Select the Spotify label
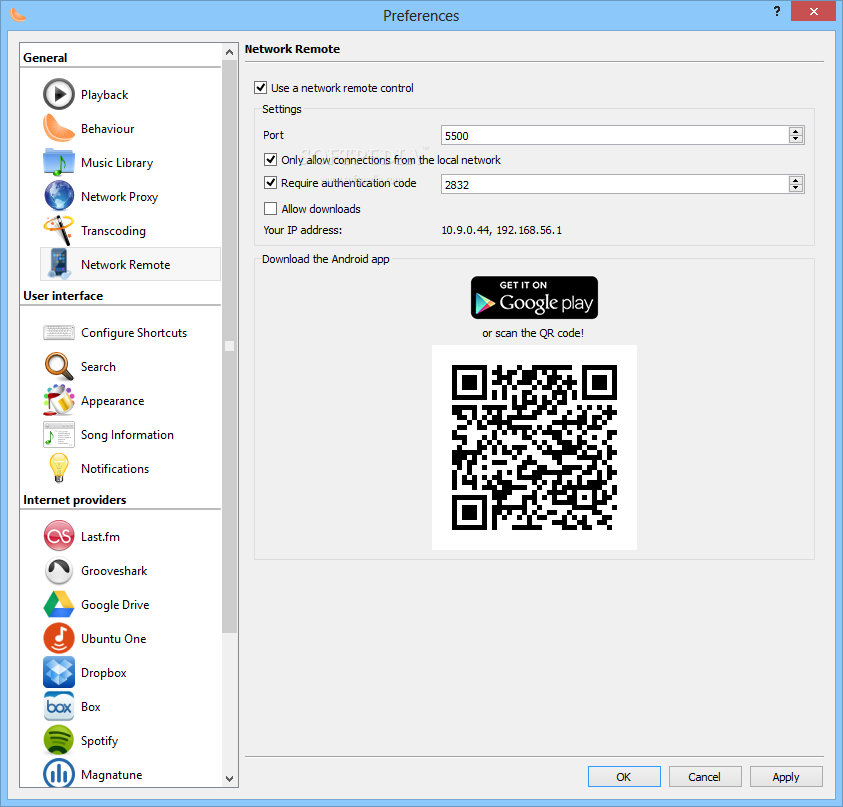The height and width of the screenshot is (807, 843). pos(99,740)
